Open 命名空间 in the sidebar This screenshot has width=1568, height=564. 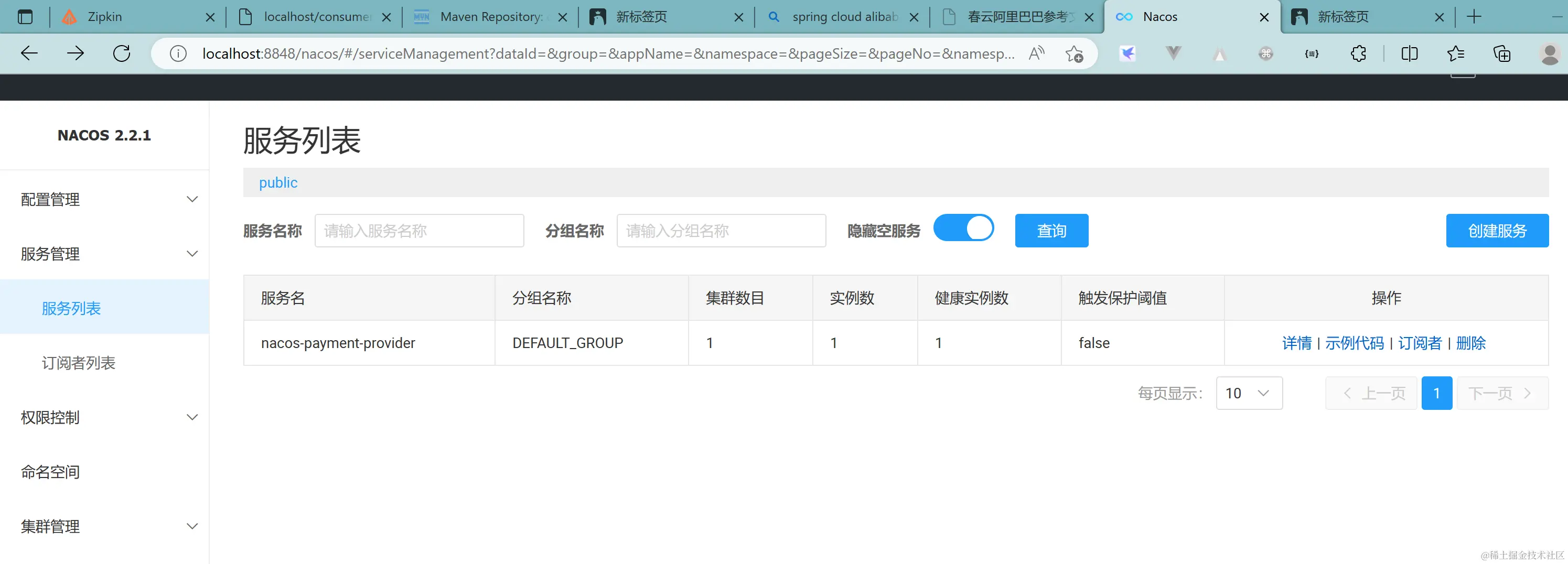pyautogui.click(x=105, y=472)
